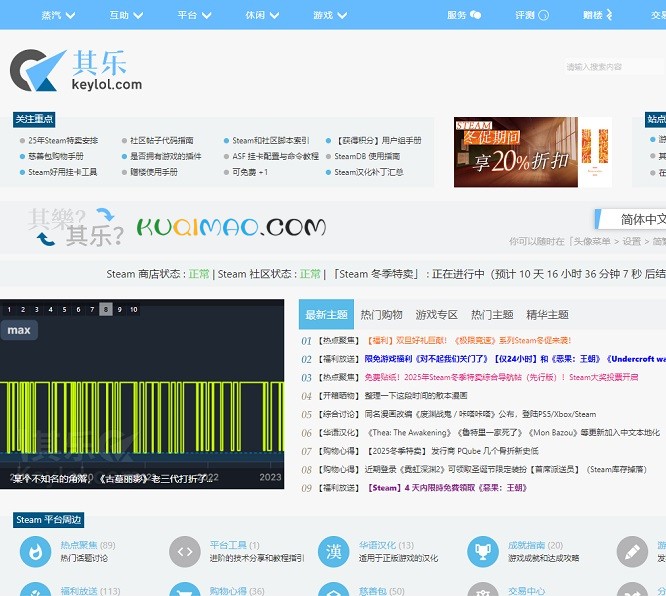Open the SteamDB 使用指南 link

pyautogui.click(x=367, y=156)
